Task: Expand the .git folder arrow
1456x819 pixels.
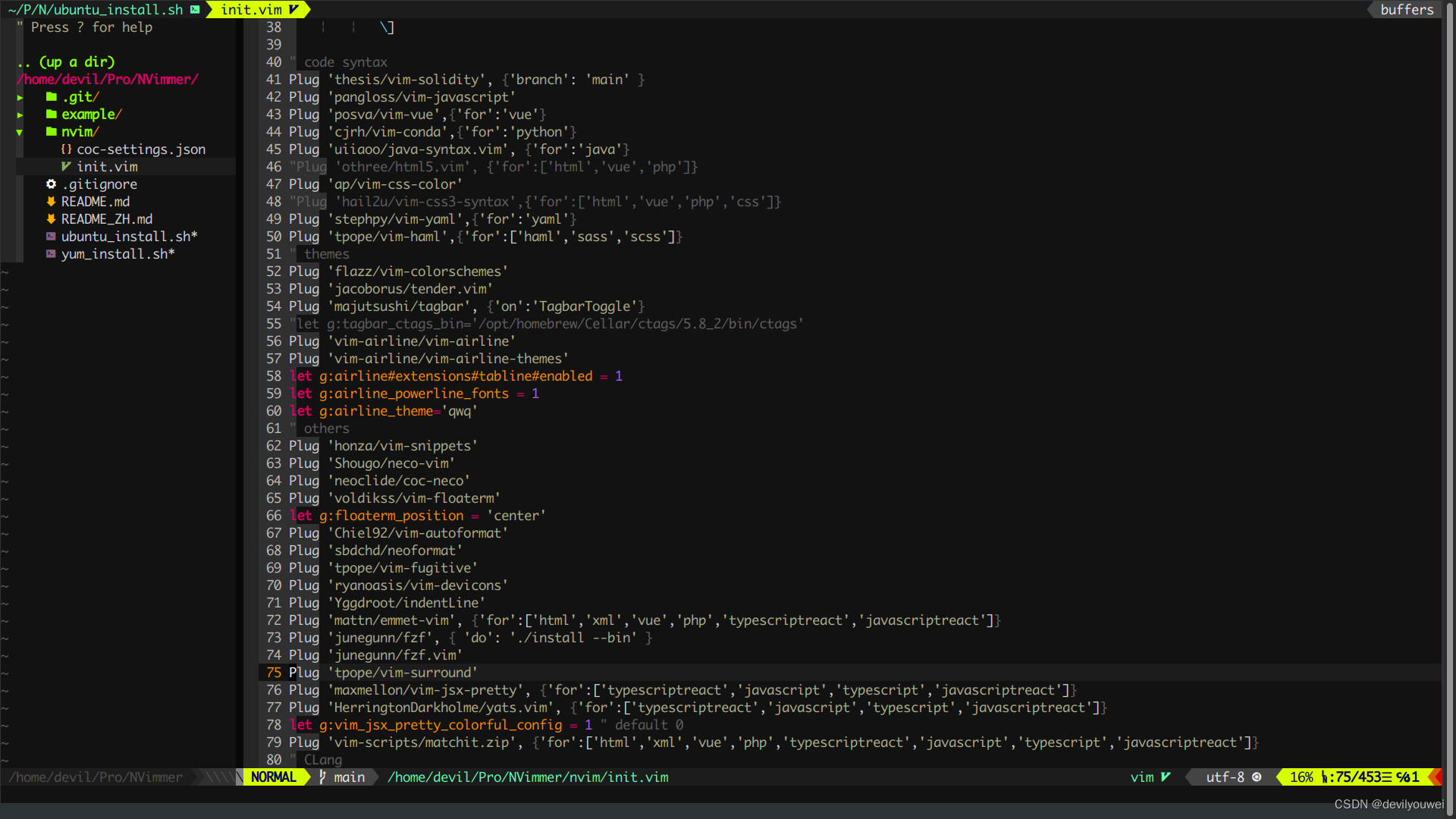Action: [x=20, y=97]
